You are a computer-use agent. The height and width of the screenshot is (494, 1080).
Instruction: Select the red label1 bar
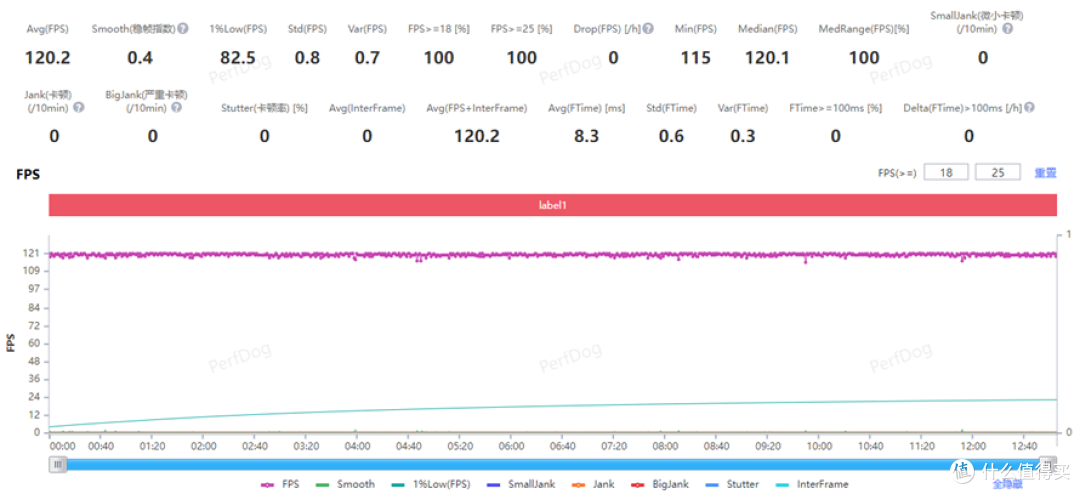click(553, 204)
